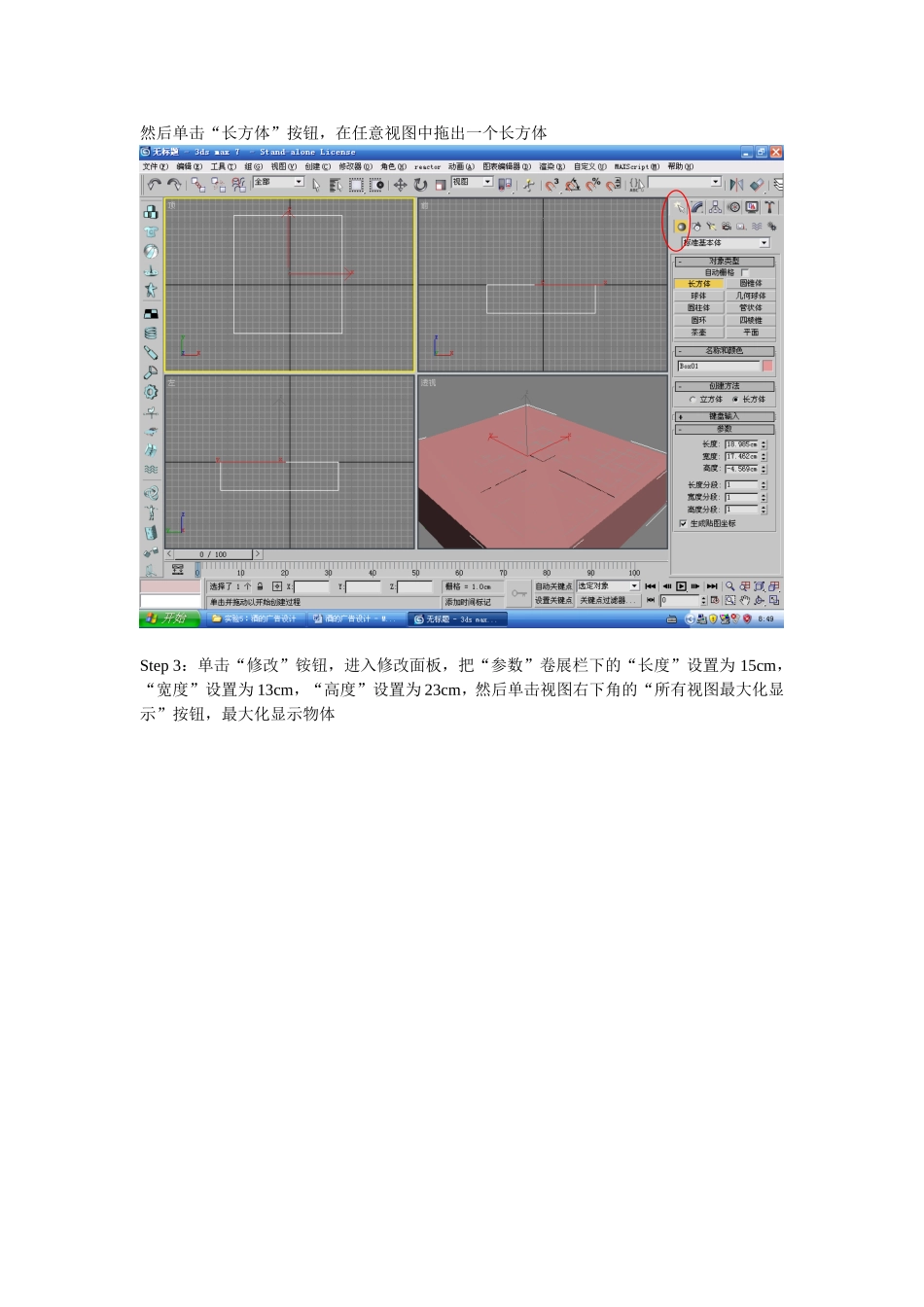
Task: Open the 标准基本体 category dropdown
Action: [726, 242]
